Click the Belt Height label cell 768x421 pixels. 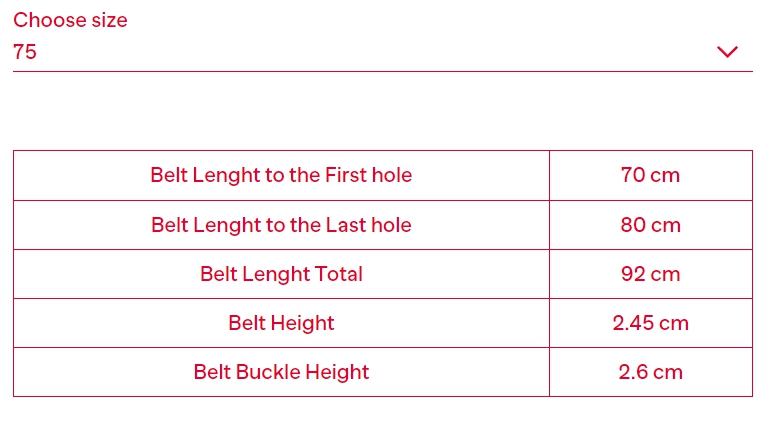click(x=281, y=323)
